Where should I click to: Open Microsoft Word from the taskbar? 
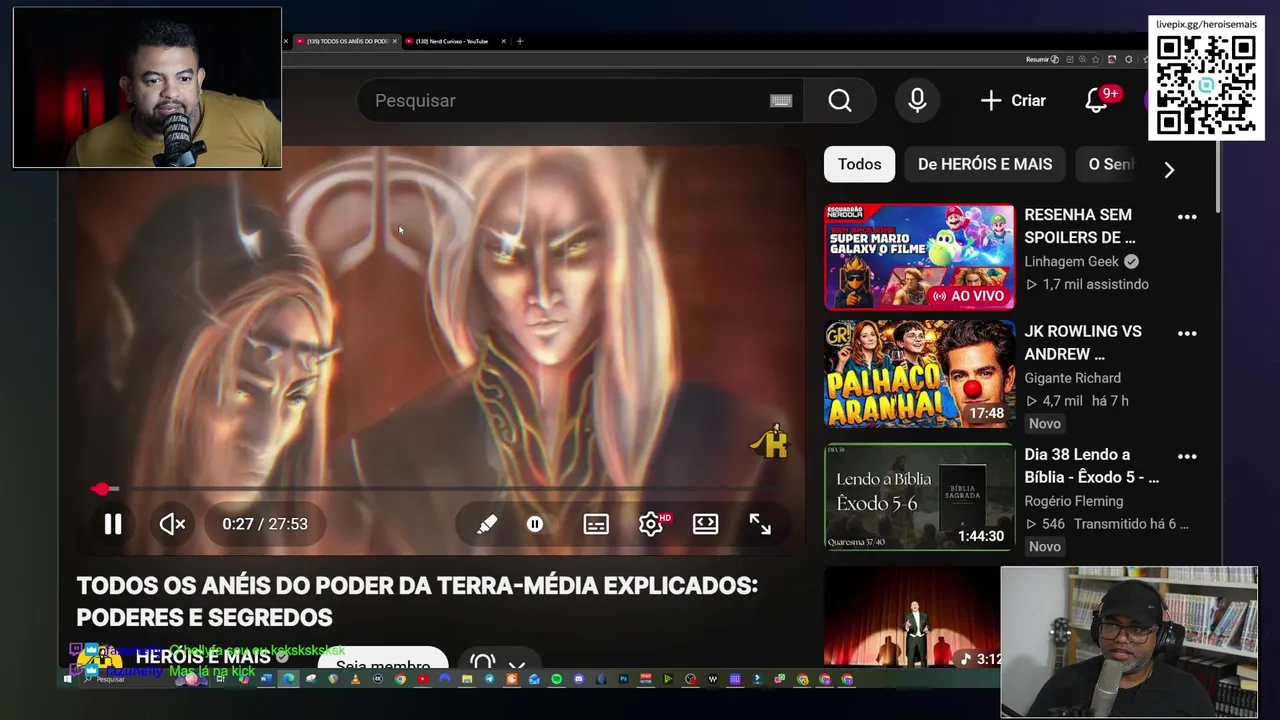coord(265,680)
